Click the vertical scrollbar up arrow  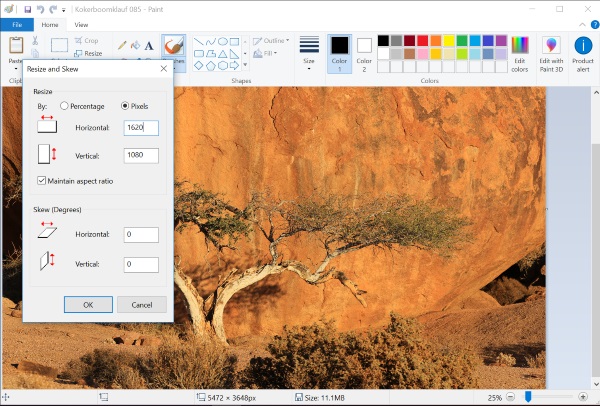[x=596, y=92]
